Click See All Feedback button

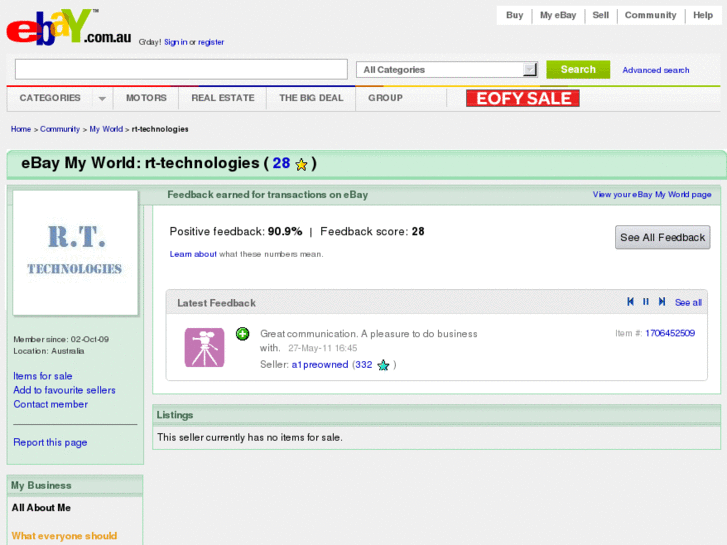663,237
